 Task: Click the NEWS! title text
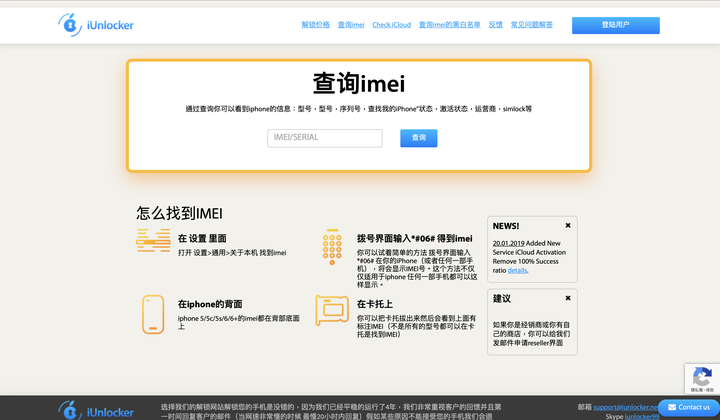(506, 226)
